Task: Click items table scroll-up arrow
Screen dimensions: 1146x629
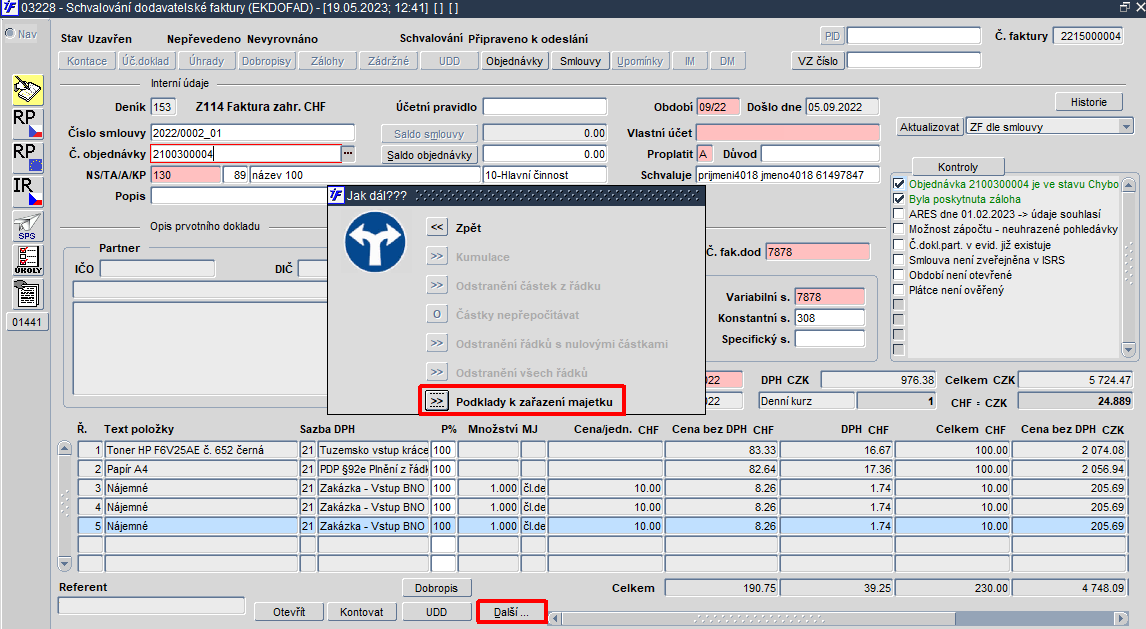Action: pyautogui.click(x=64, y=449)
